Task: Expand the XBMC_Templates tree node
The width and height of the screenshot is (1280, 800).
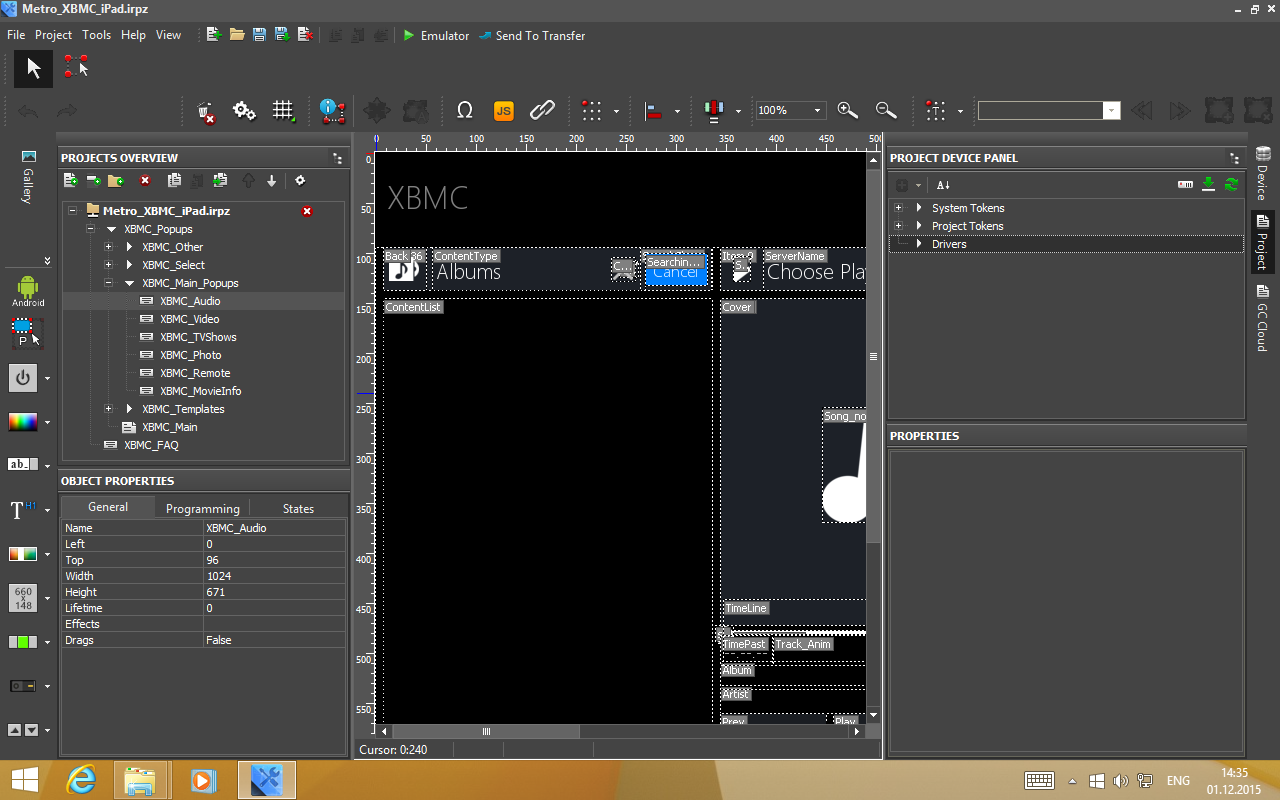Action: point(108,409)
